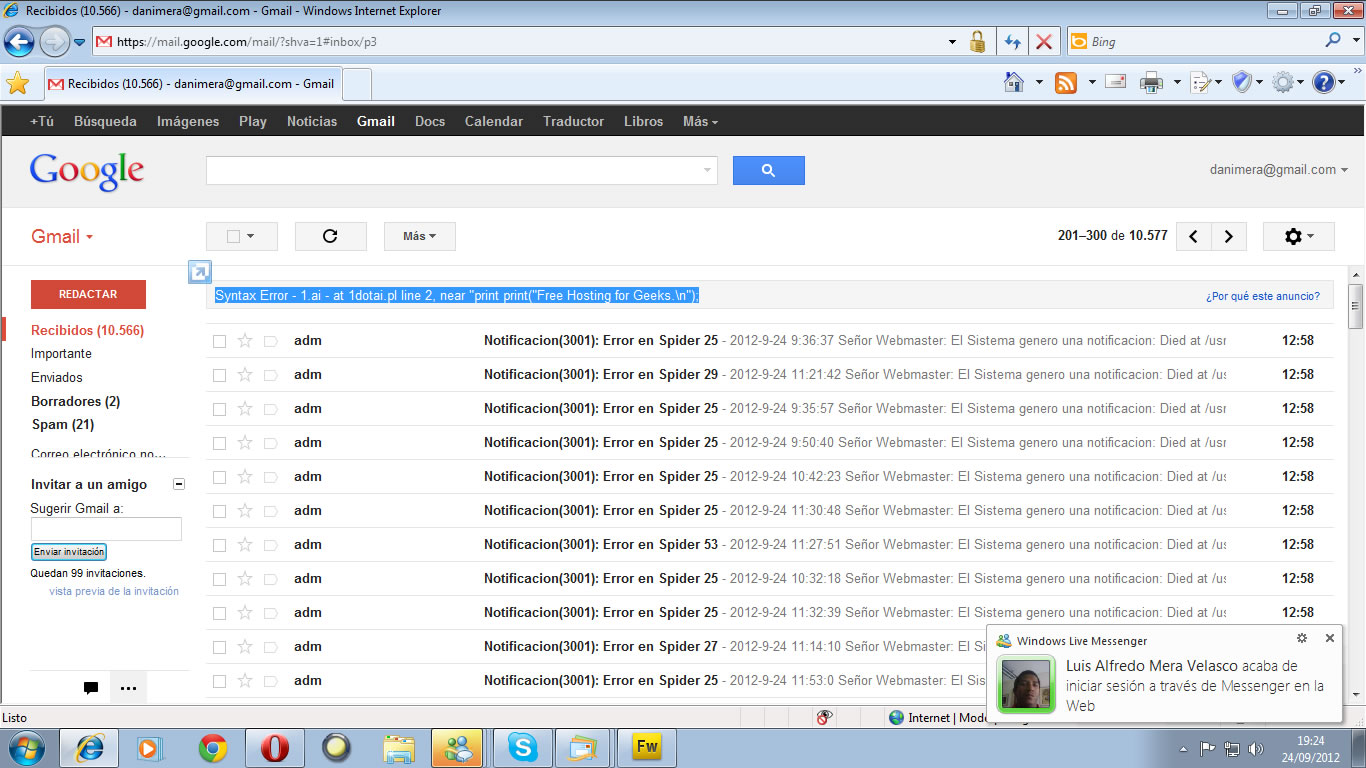Viewport: 1366px width, 768px height.
Task: Go to Home page using house icon
Action: 1014,82
